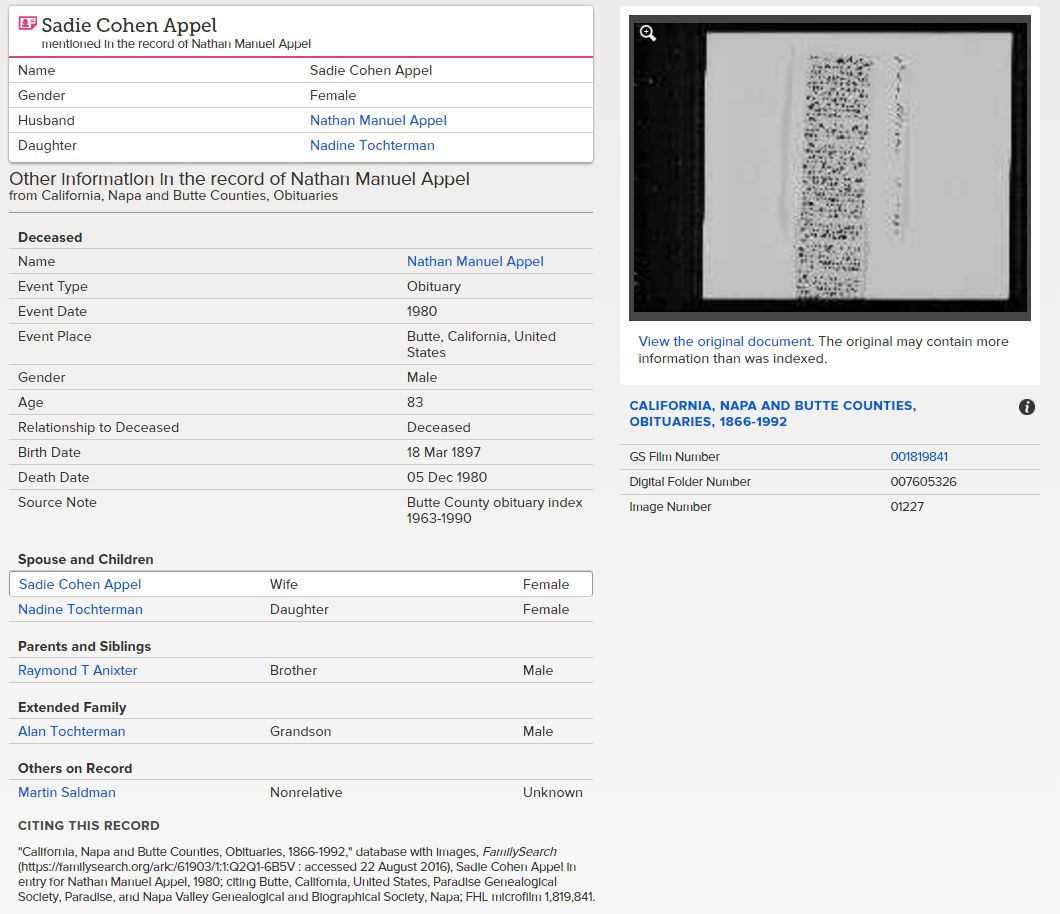Click Death Date value 05 Dec 1980
The image size is (1060, 914).
pyautogui.click(x=446, y=477)
